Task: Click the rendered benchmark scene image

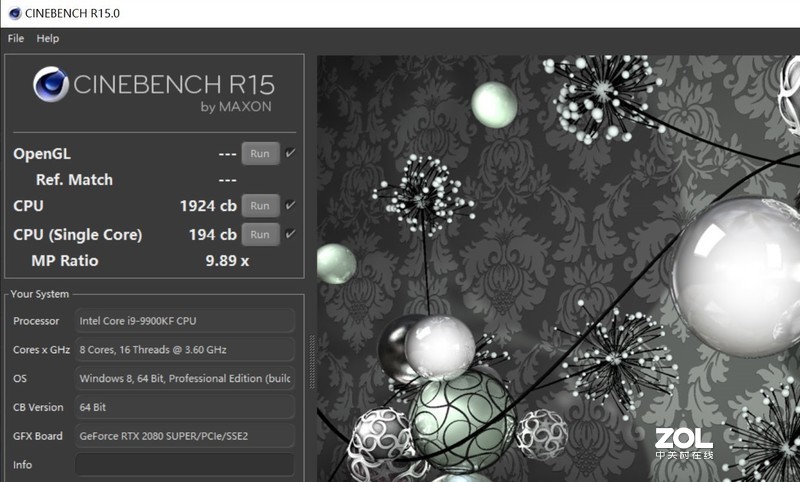Action: 558,268
